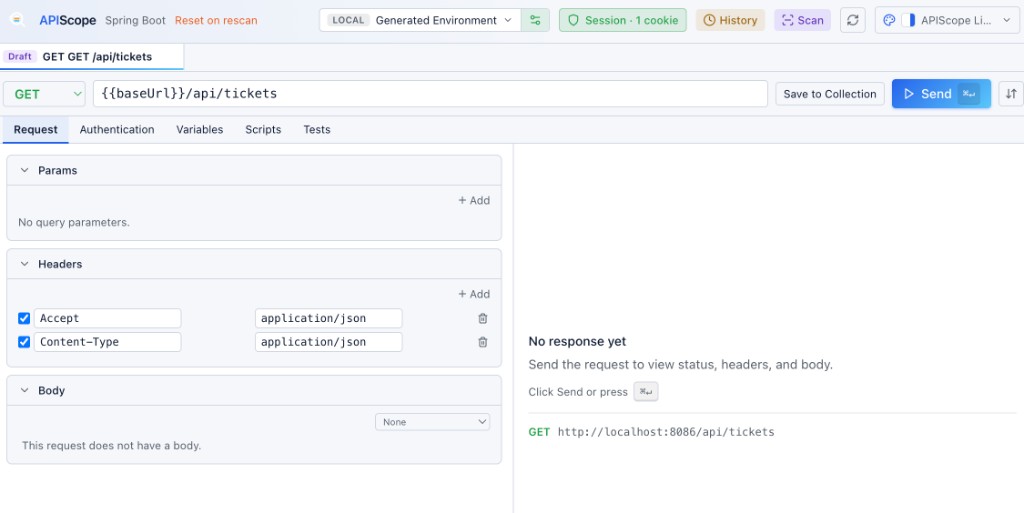Viewport: 1024px width, 513px height.
Task: Delete the Content-Type header row
Action: (483, 342)
